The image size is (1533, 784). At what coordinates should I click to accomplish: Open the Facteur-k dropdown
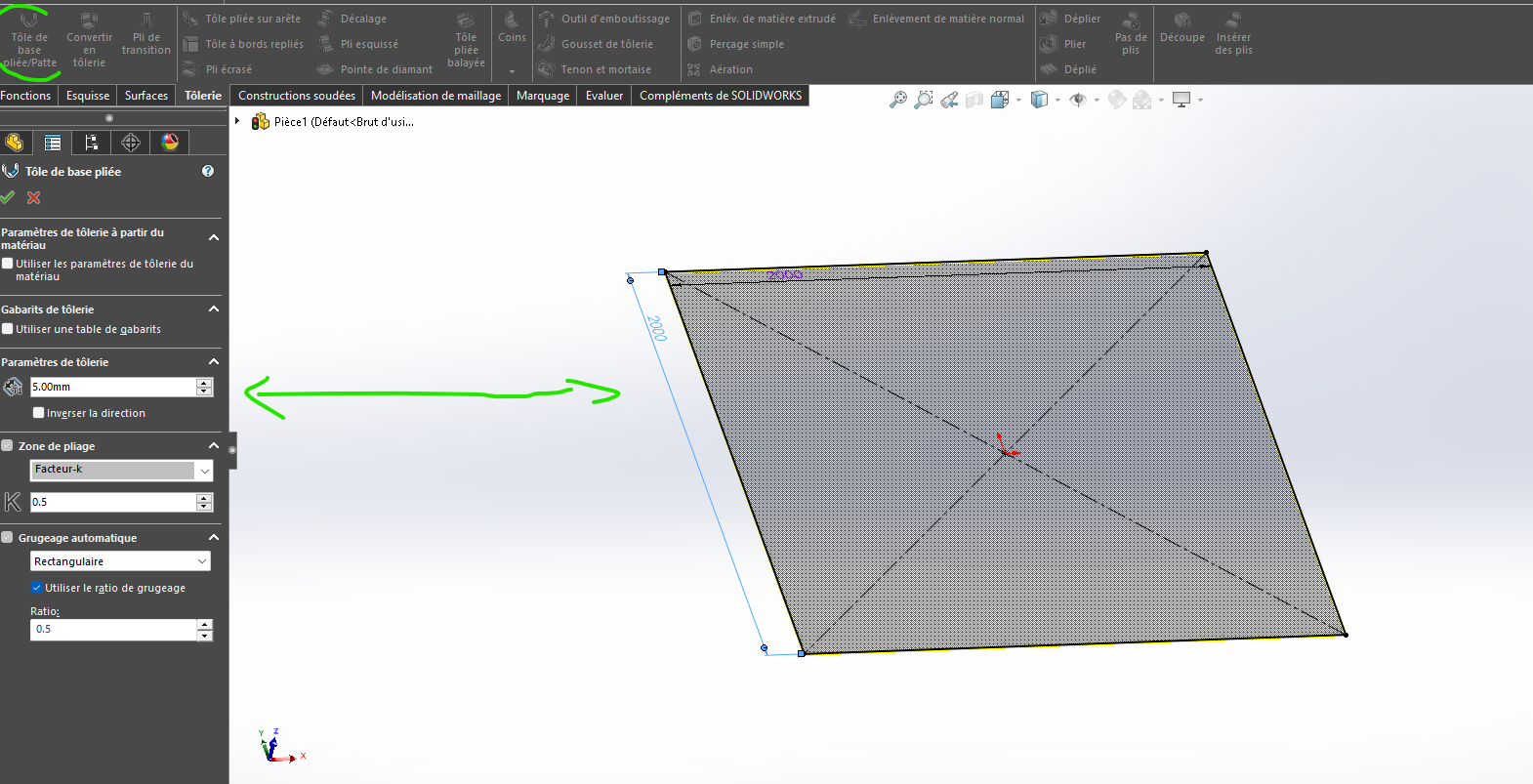click(x=120, y=471)
